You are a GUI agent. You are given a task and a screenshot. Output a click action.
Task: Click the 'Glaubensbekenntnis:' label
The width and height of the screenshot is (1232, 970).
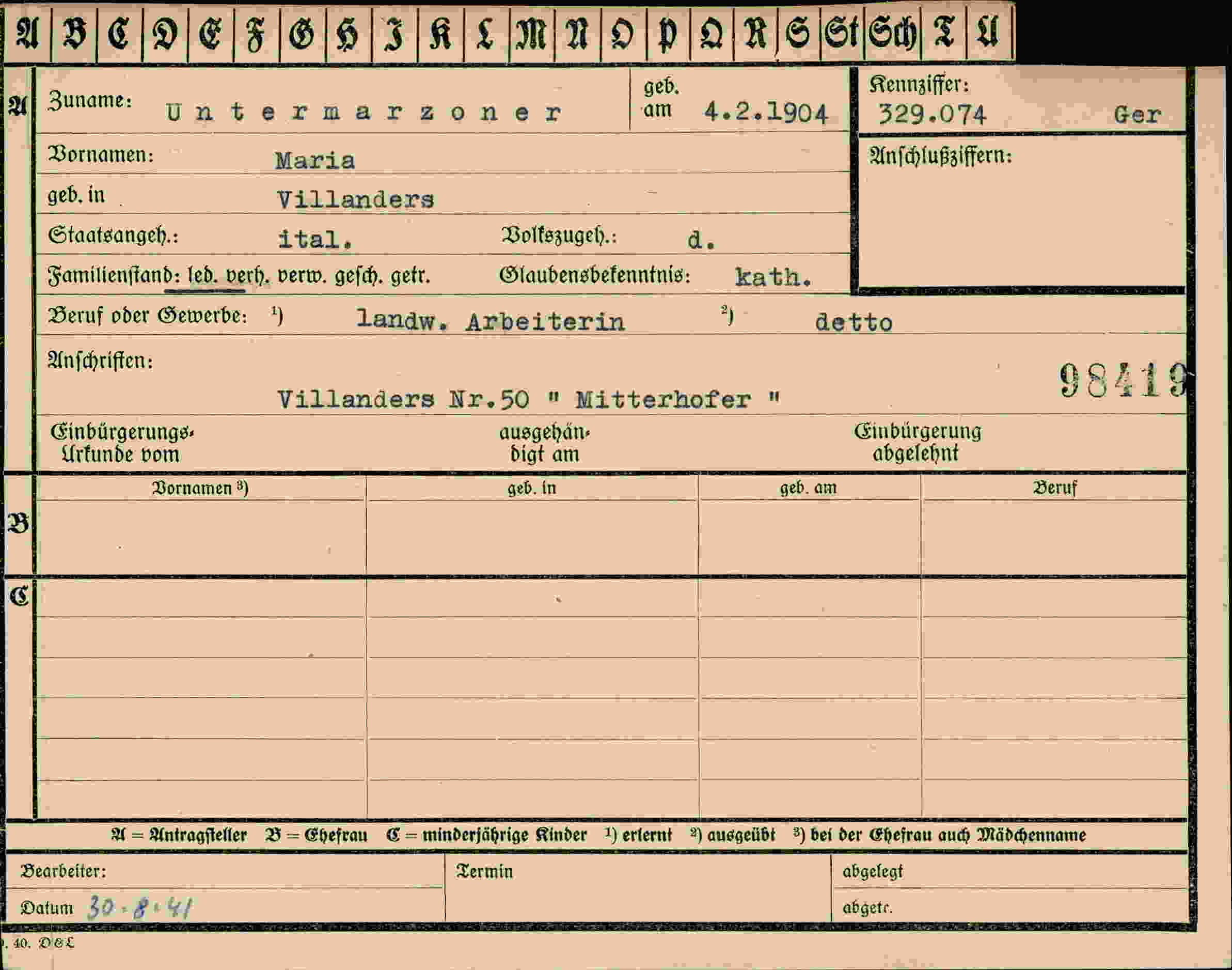tap(594, 275)
